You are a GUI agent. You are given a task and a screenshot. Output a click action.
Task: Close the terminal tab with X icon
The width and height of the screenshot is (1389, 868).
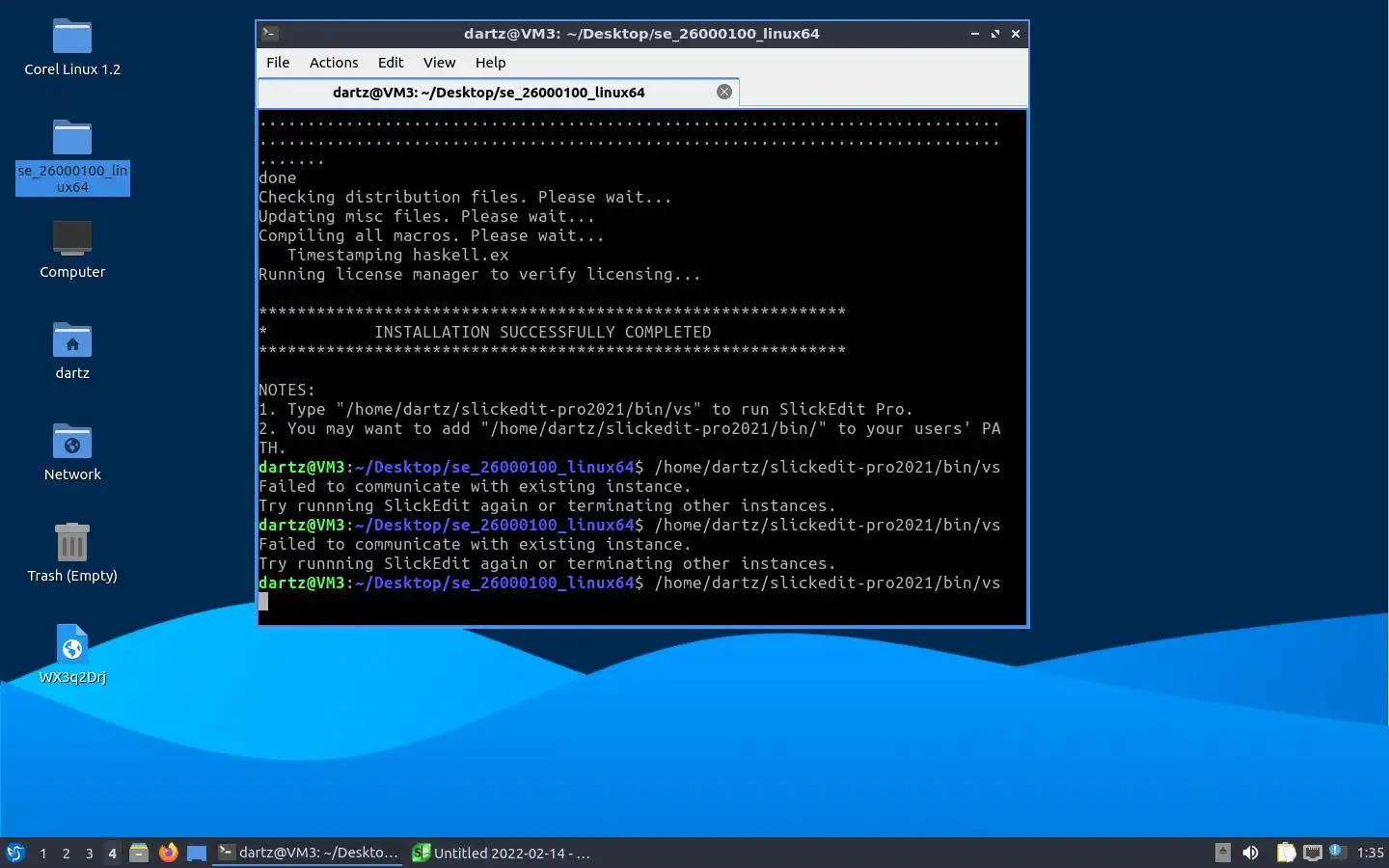pos(724,92)
